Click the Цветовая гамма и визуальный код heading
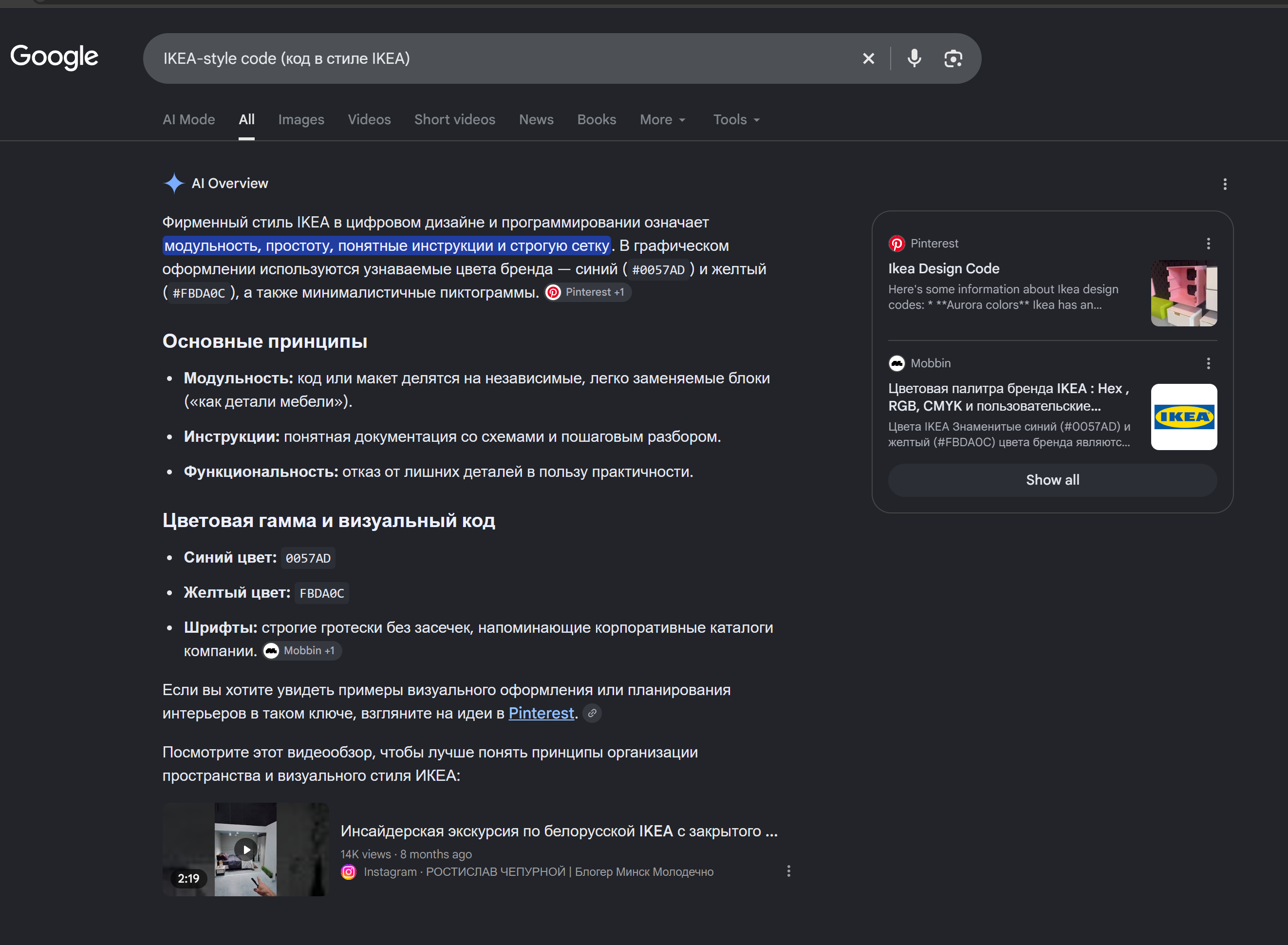 (329, 521)
